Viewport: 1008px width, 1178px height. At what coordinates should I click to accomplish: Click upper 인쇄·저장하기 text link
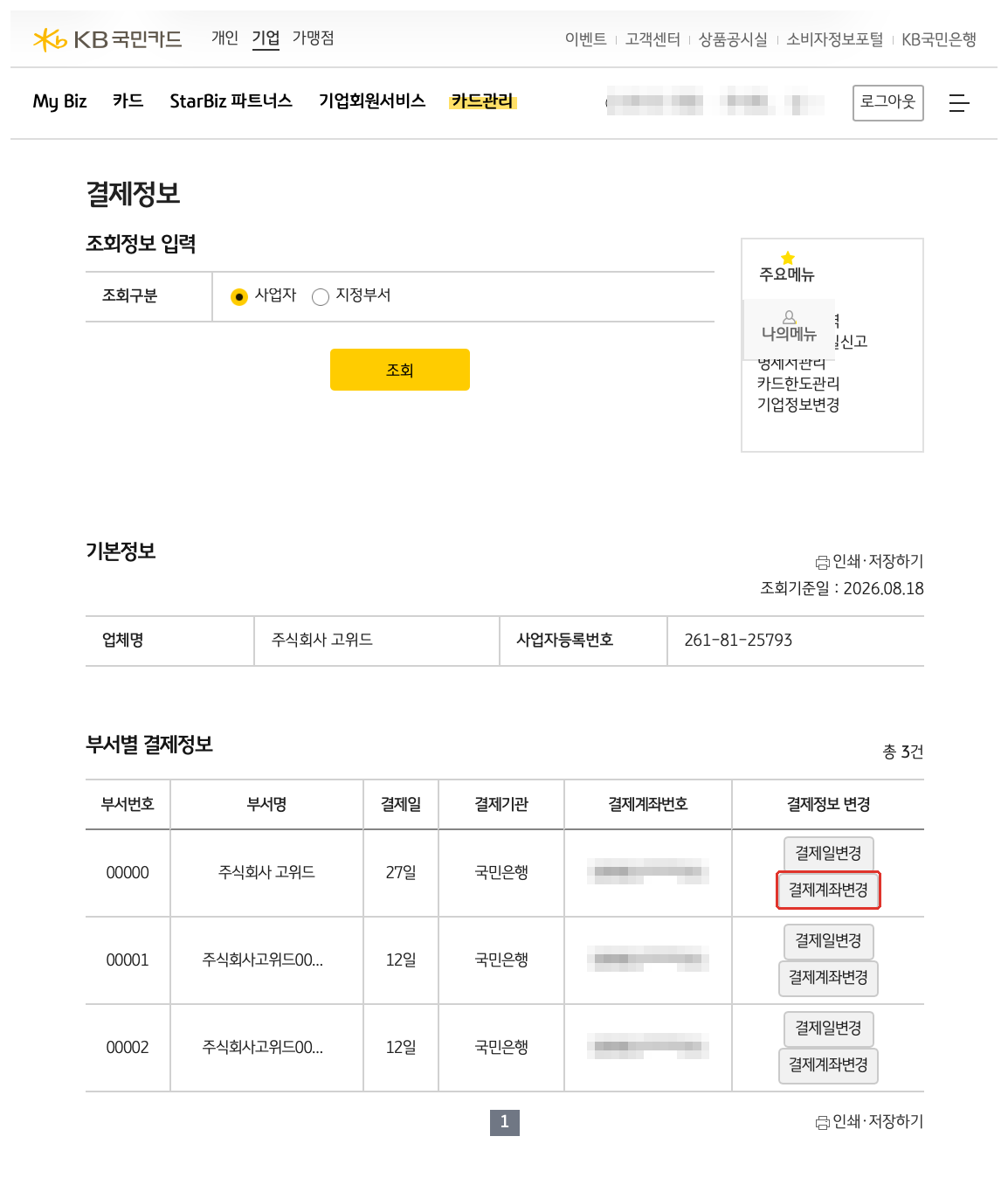[878, 561]
